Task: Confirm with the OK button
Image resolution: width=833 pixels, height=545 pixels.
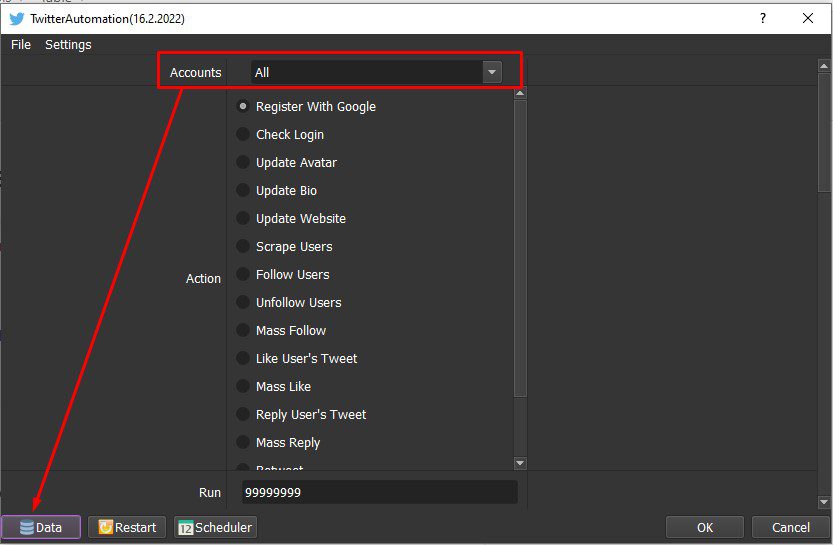Action: pyautogui.click(x=704, y=527)
